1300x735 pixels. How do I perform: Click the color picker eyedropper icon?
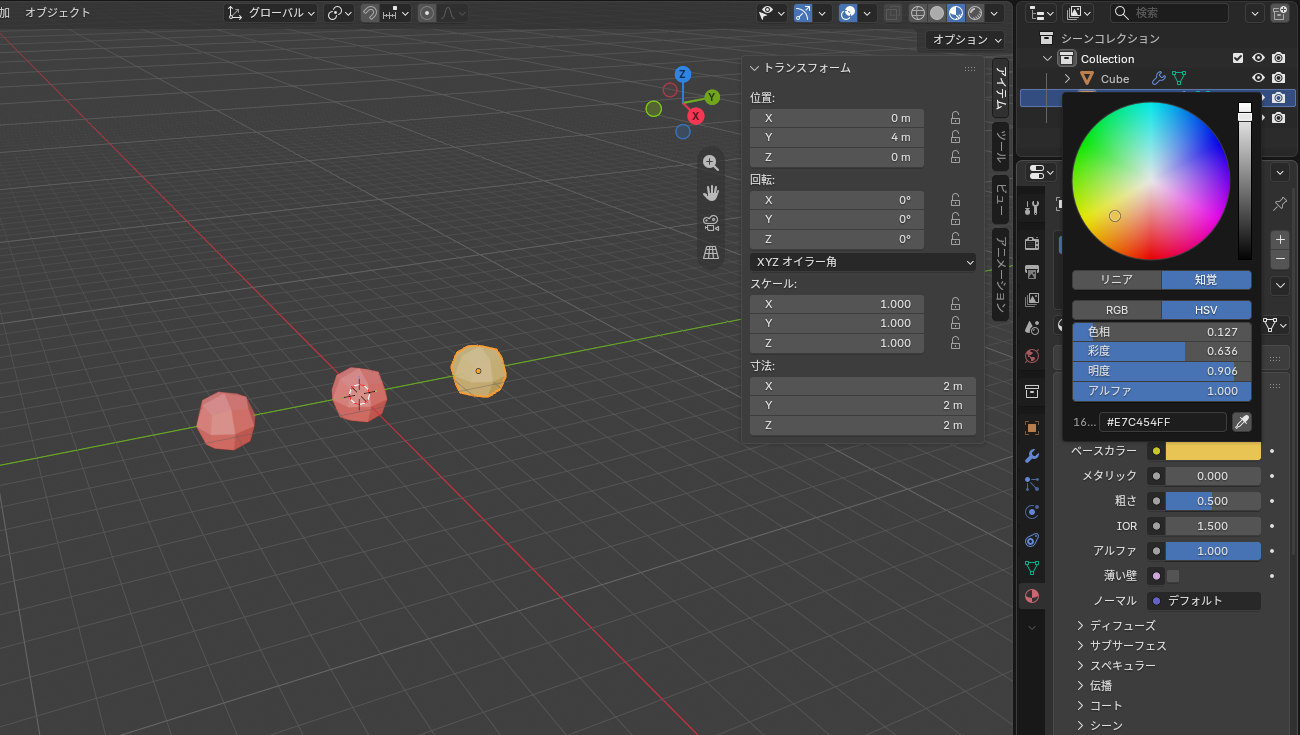tap(1242, 422)
